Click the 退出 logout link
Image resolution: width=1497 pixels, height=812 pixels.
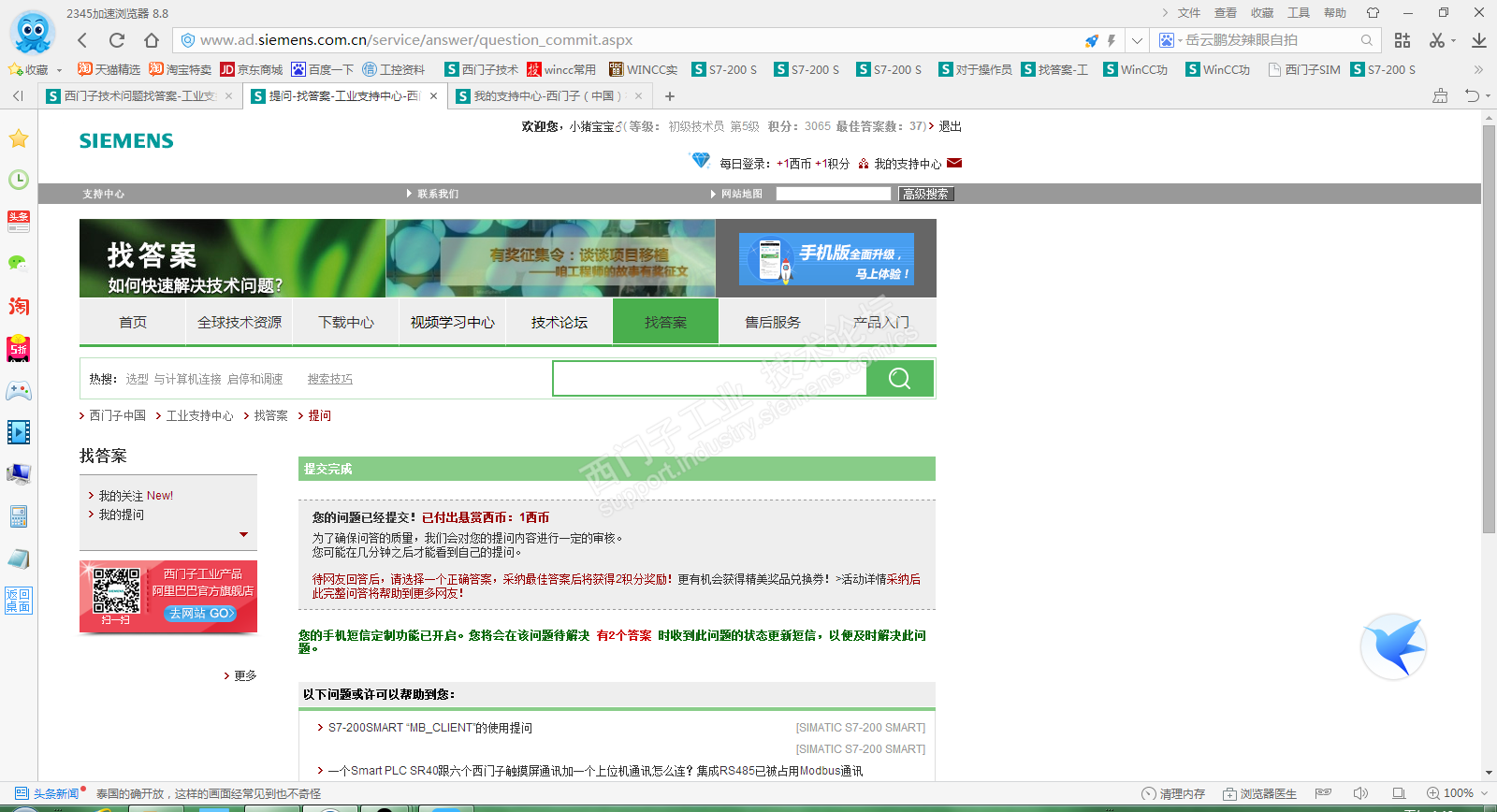(951, 126)
